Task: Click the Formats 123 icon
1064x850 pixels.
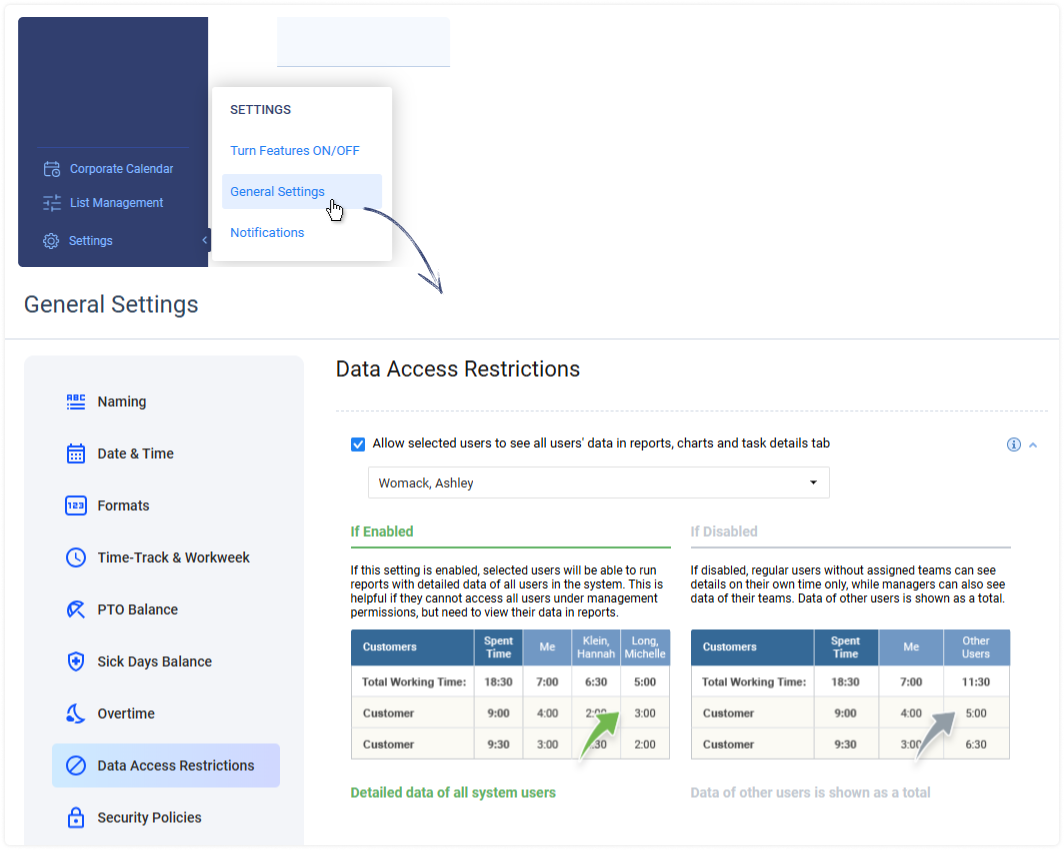Action: [x=76, y=505]
